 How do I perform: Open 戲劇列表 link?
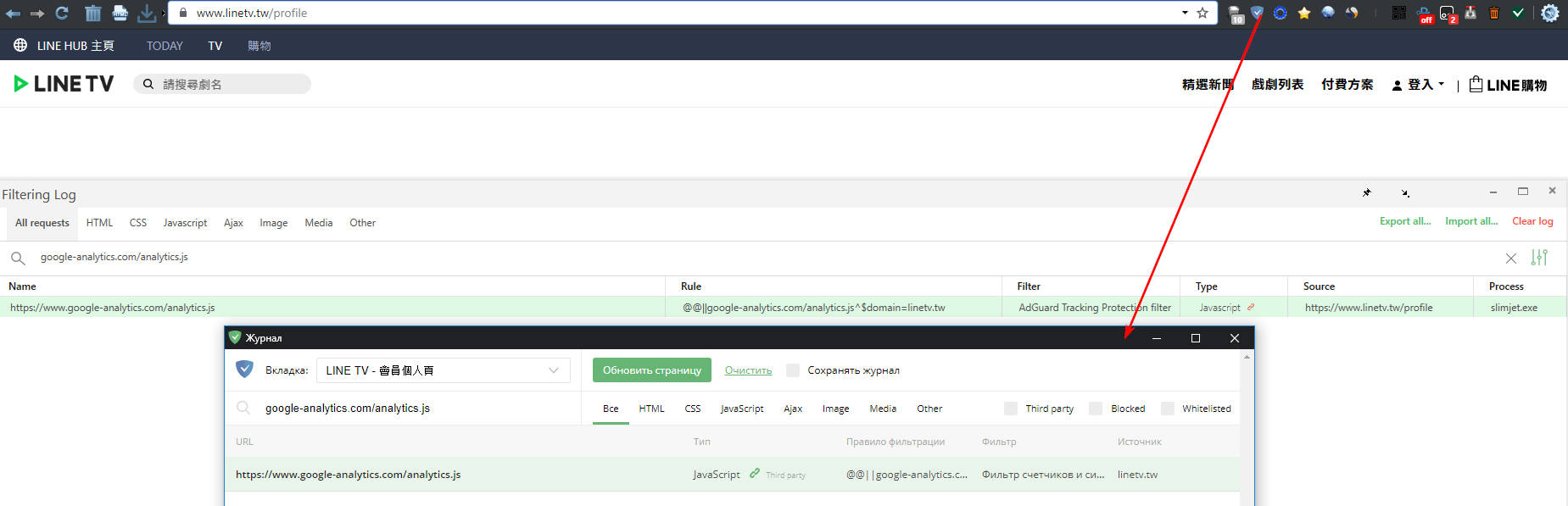[x=1277, y=84]
